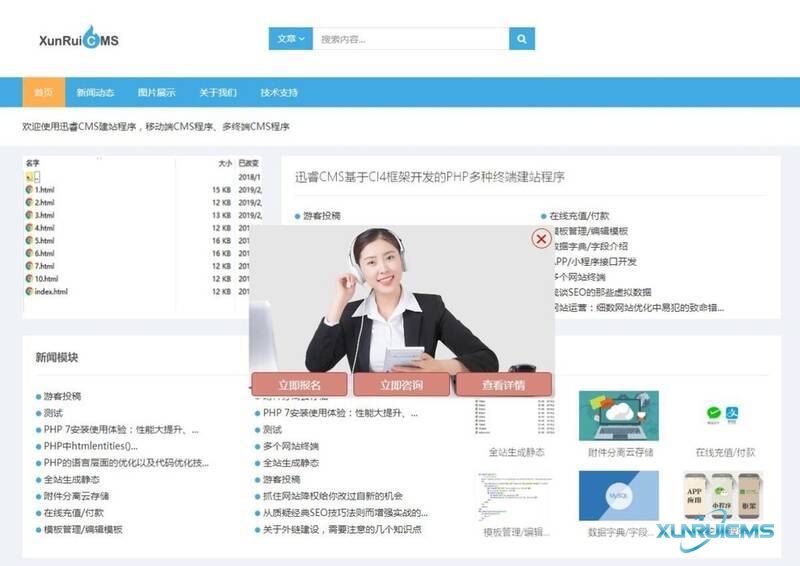Click the 附件分离云存储 caption under image

click(620, 452)
